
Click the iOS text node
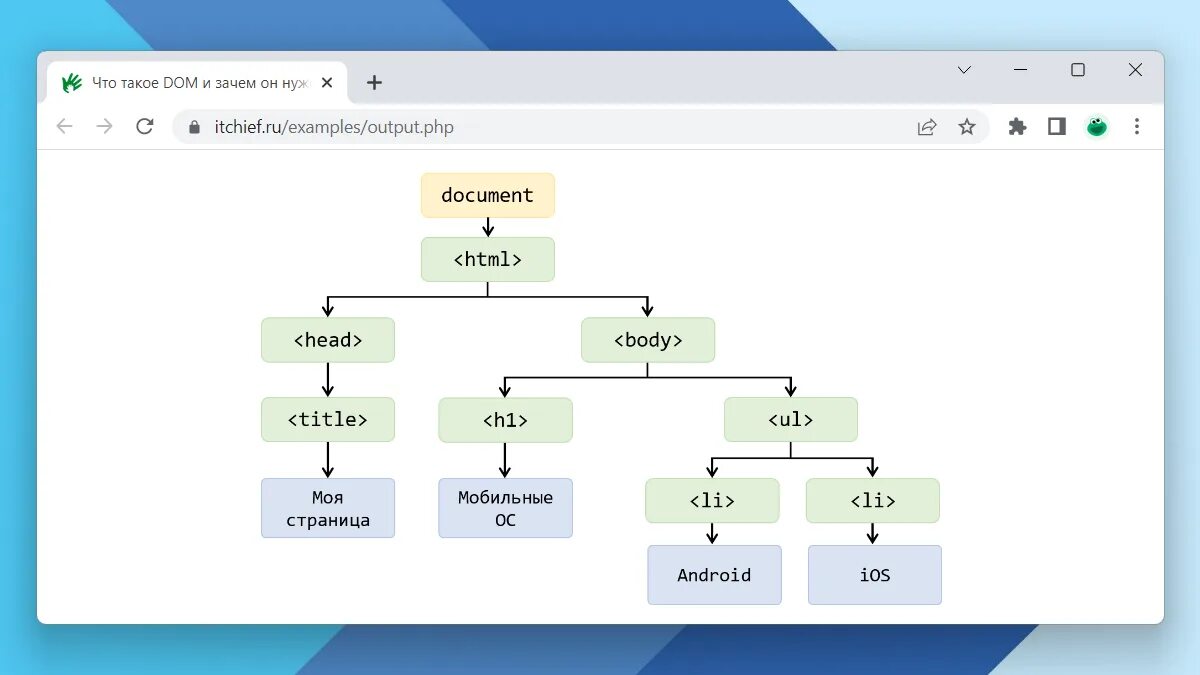click(x=875, y=575)
